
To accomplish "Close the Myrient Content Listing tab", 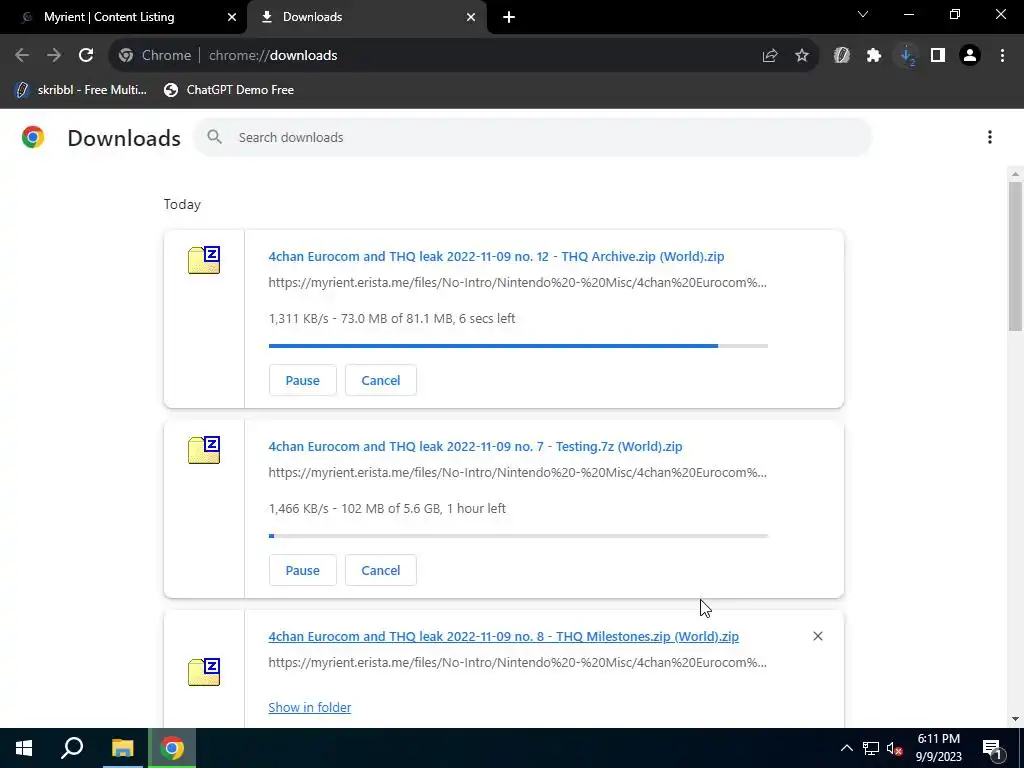I will pos(232,17).
